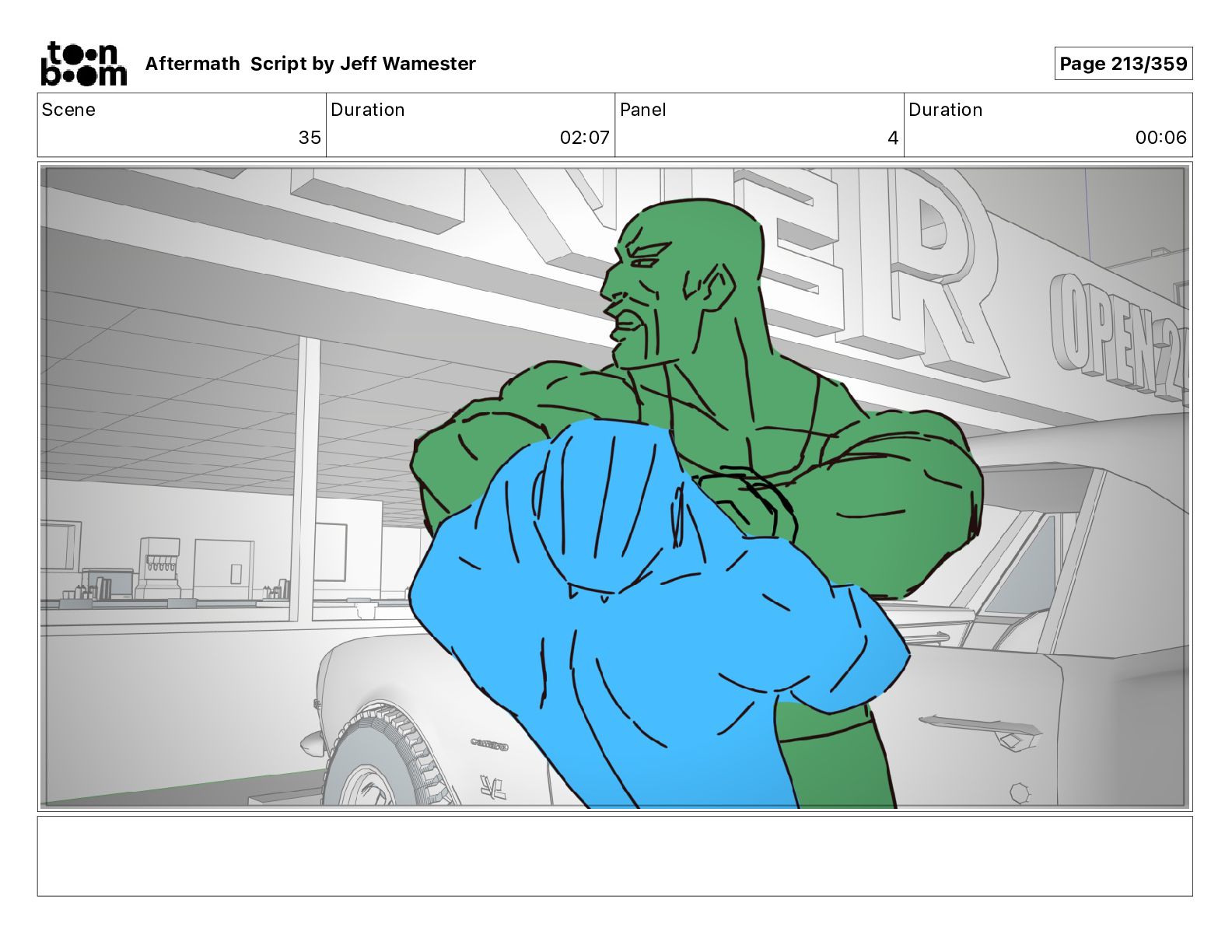Click the 'Scene' label
The image size is (1232, 952).
pos(68,110)
